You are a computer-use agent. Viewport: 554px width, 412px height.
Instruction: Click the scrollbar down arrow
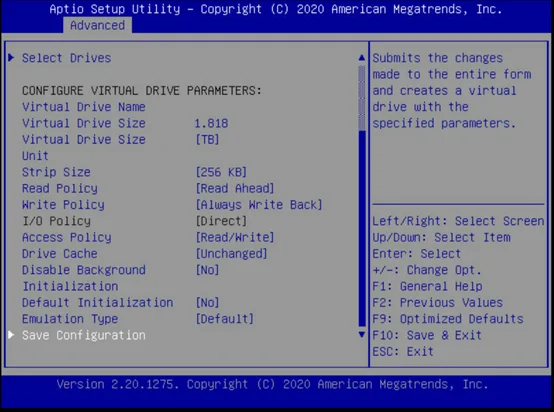tap(361, 334)
